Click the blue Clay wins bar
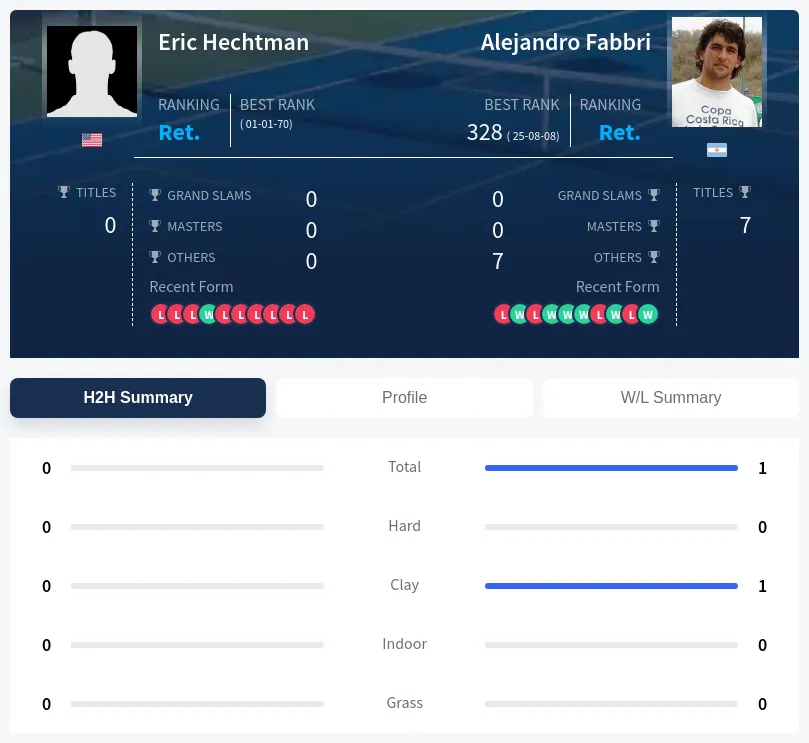The image size is (809, 743). point(611,586)
